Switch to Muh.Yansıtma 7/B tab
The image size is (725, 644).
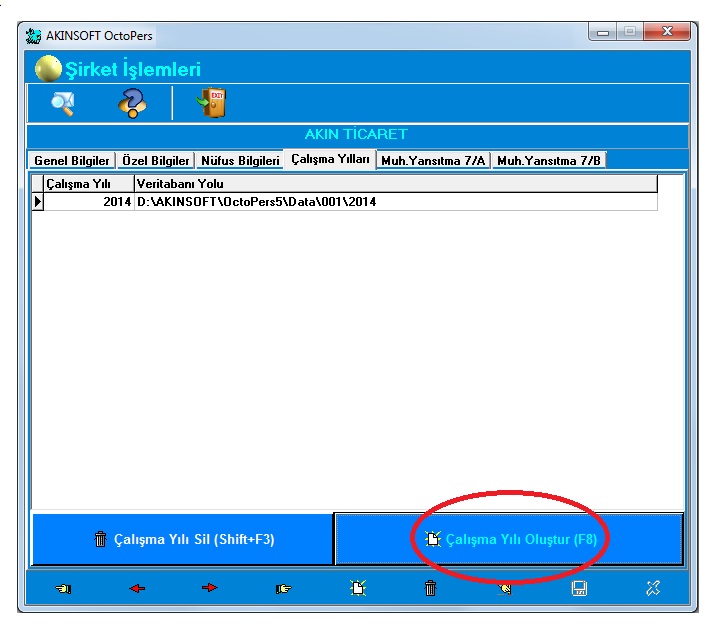click(x=549, y=161)
